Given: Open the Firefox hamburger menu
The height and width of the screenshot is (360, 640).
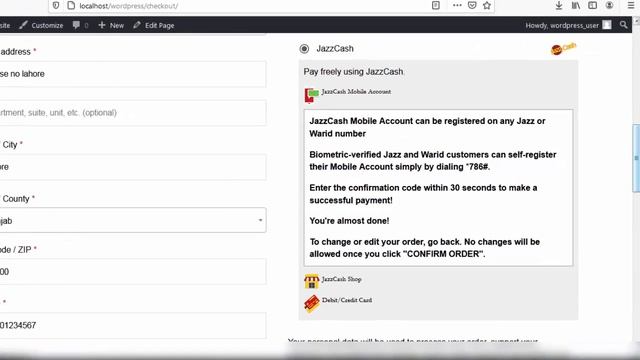Looking at the screenshot, I should (x=631, y=5).
